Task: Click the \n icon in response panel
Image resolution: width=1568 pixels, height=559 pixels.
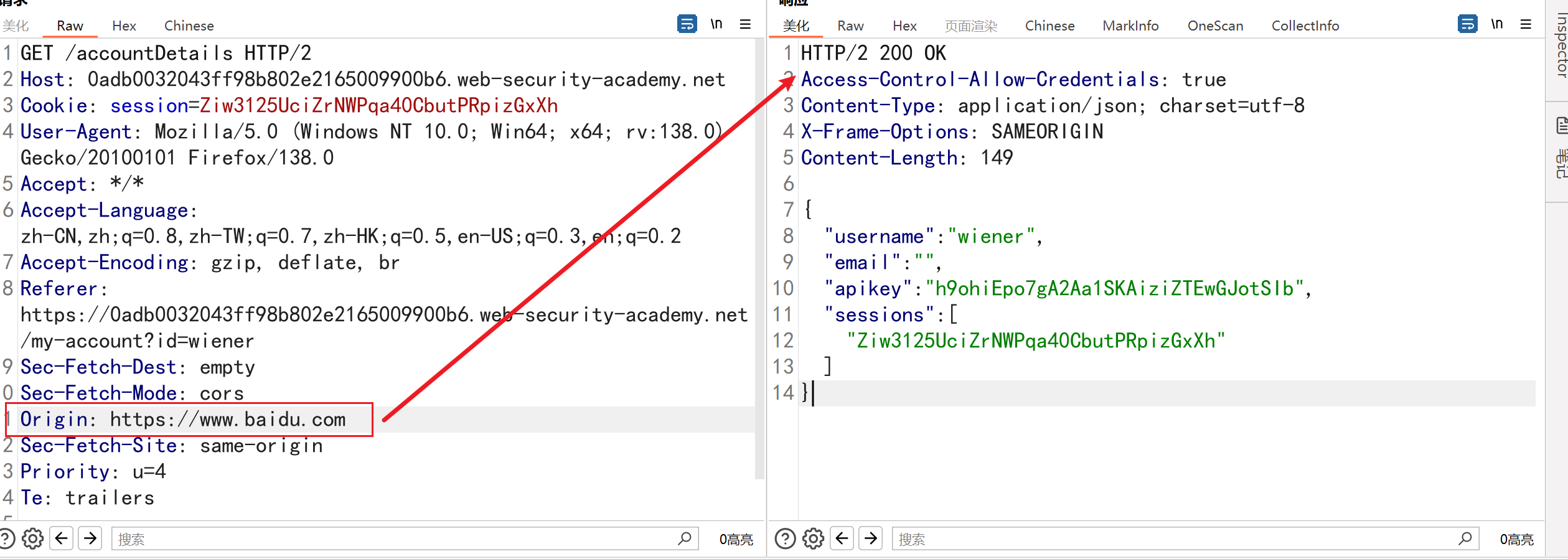Action: [x=1497, y=24]
